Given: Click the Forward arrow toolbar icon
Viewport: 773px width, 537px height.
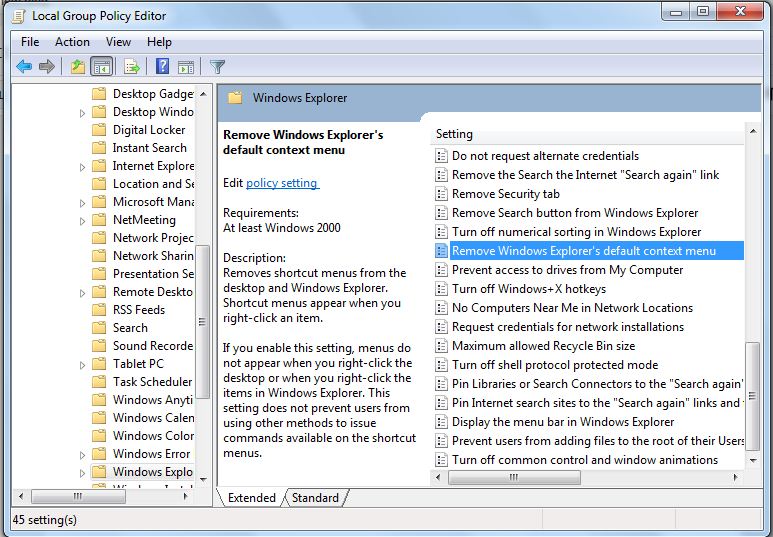Looking at the screenshot, I should [46, 66].
